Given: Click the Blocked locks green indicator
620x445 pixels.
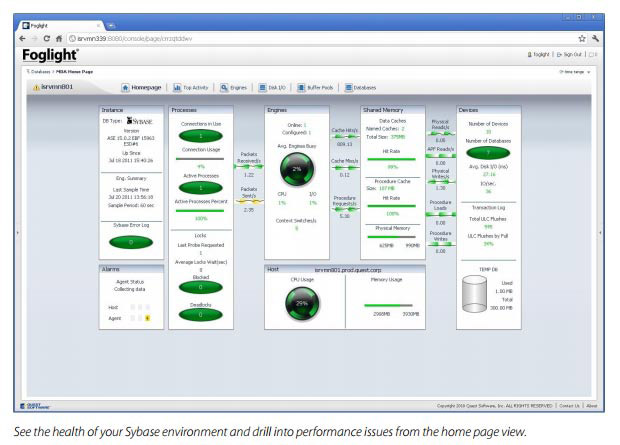Looking at the screenshot, I should point(201,287).
